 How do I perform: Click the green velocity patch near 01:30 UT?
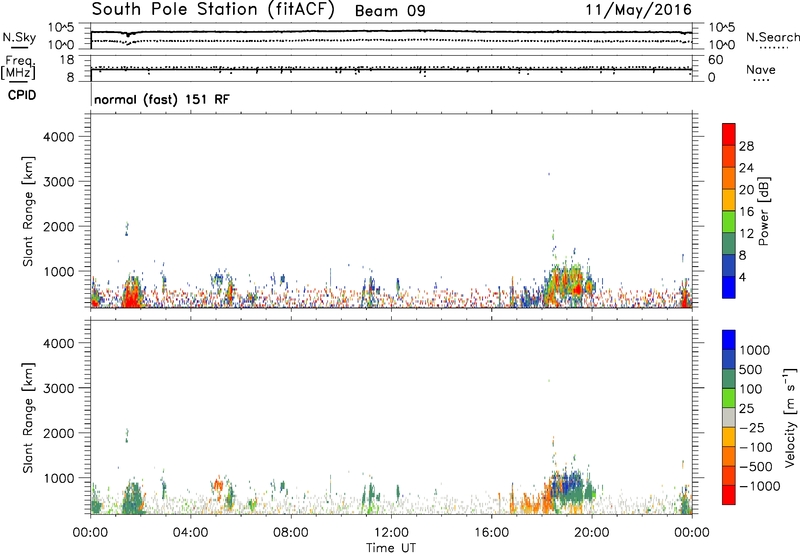tap(133, 497)
